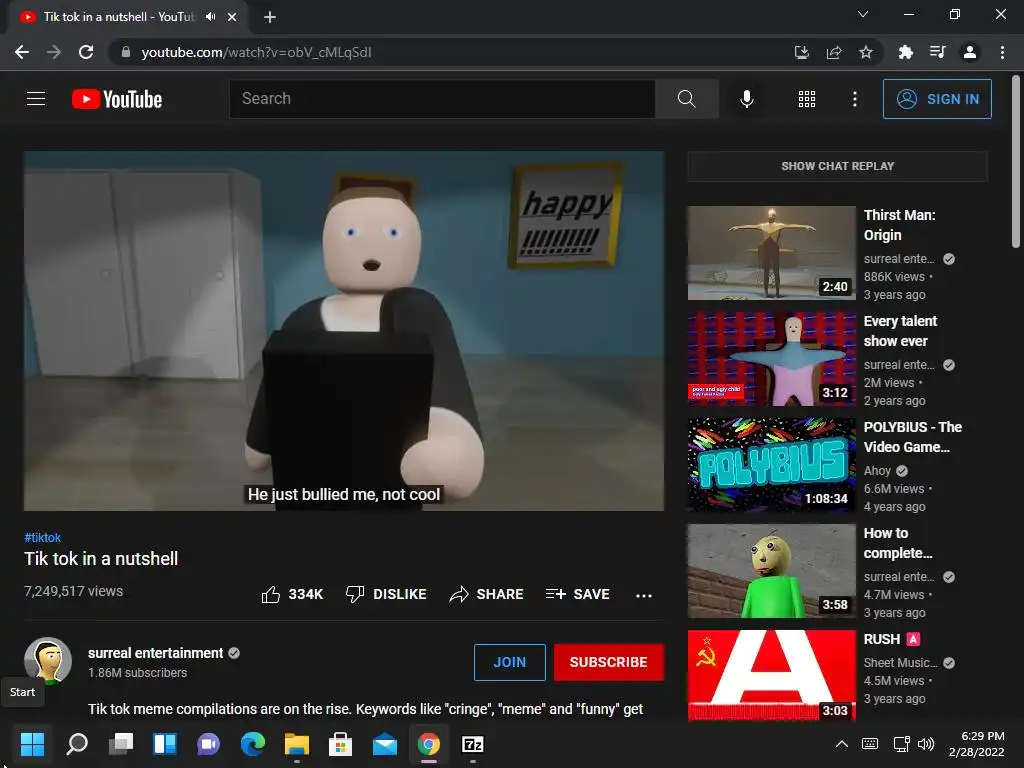This screenshot has width=1024, height=768.
Task: Click the page vertical scrollbar
Action: (1016, 163)
